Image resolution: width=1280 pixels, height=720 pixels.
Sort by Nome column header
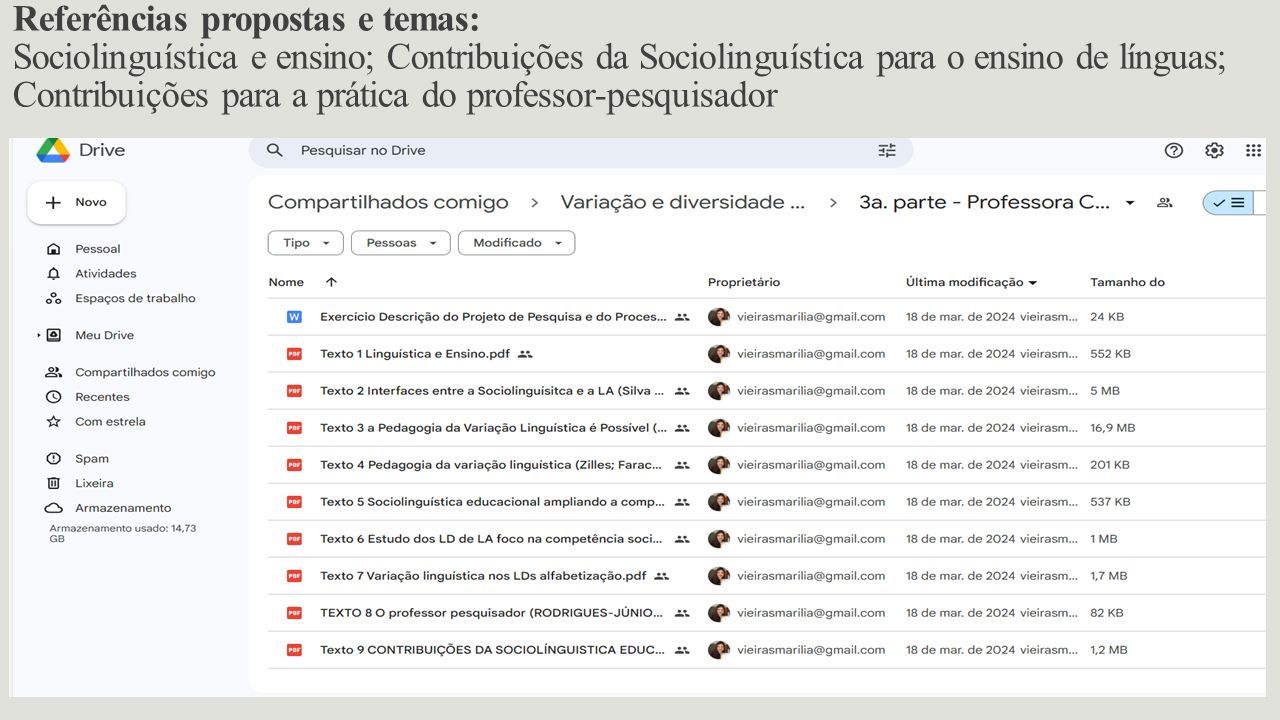point(286,282)
